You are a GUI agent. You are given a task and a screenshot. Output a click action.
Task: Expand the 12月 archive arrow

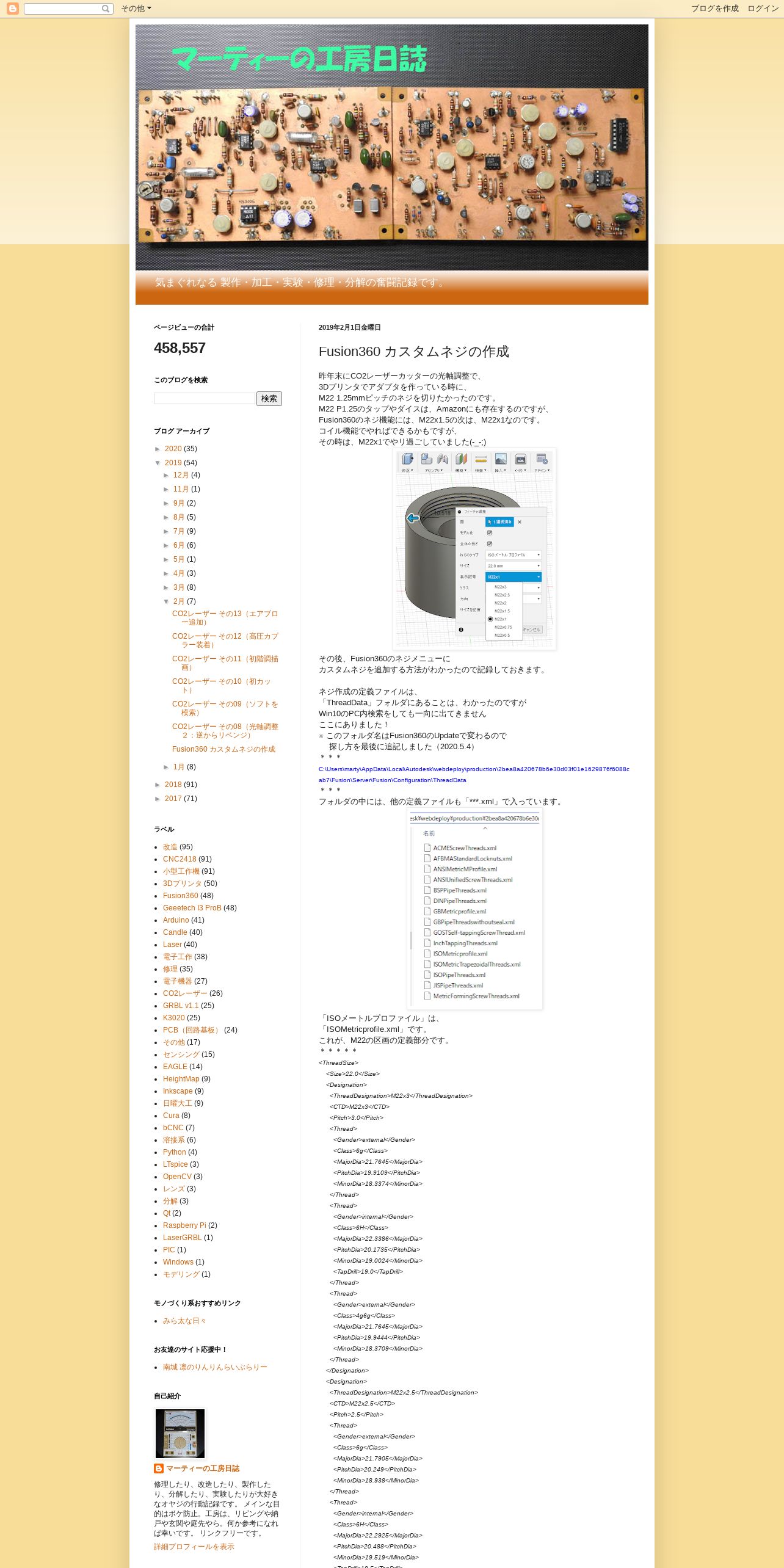[x=167, y=475]
